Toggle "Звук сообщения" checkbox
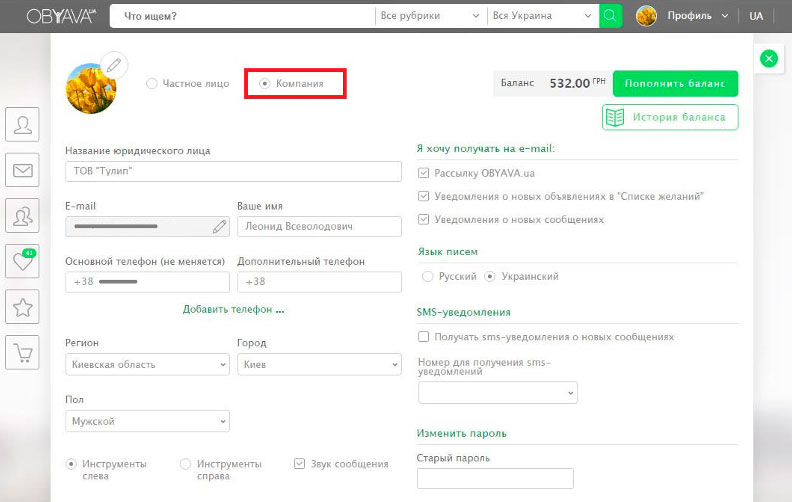Viewport: 792px width, 502px height. coord(300,464)
